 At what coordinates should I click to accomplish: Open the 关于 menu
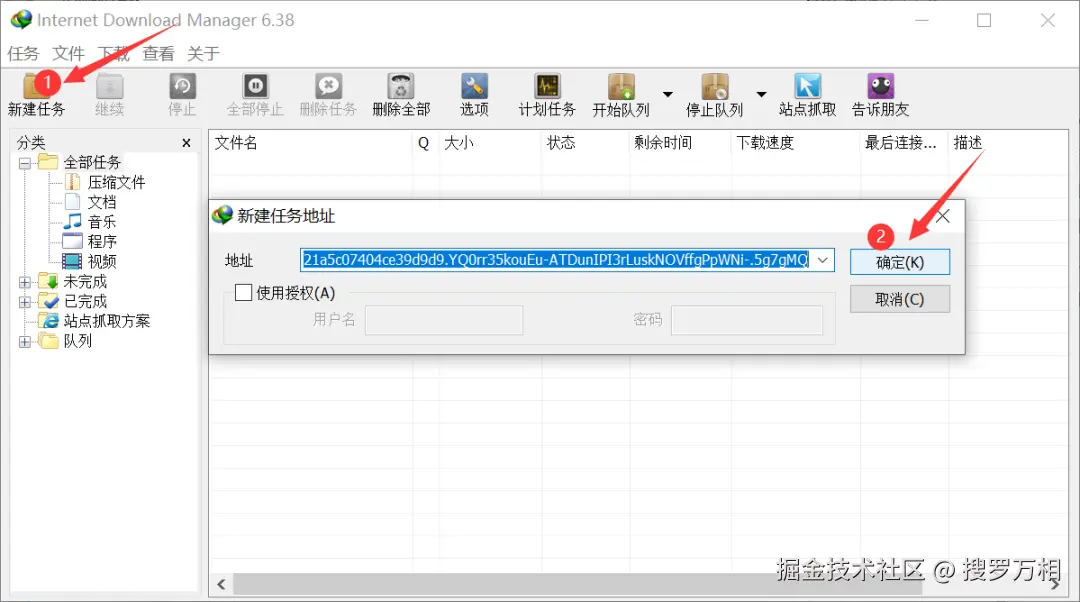[x=203, y=54]
